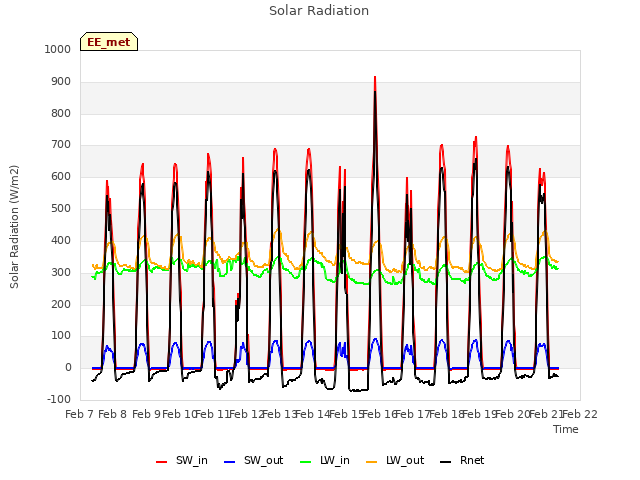Click the 1000 y-axis tick label

pos(58,49)
